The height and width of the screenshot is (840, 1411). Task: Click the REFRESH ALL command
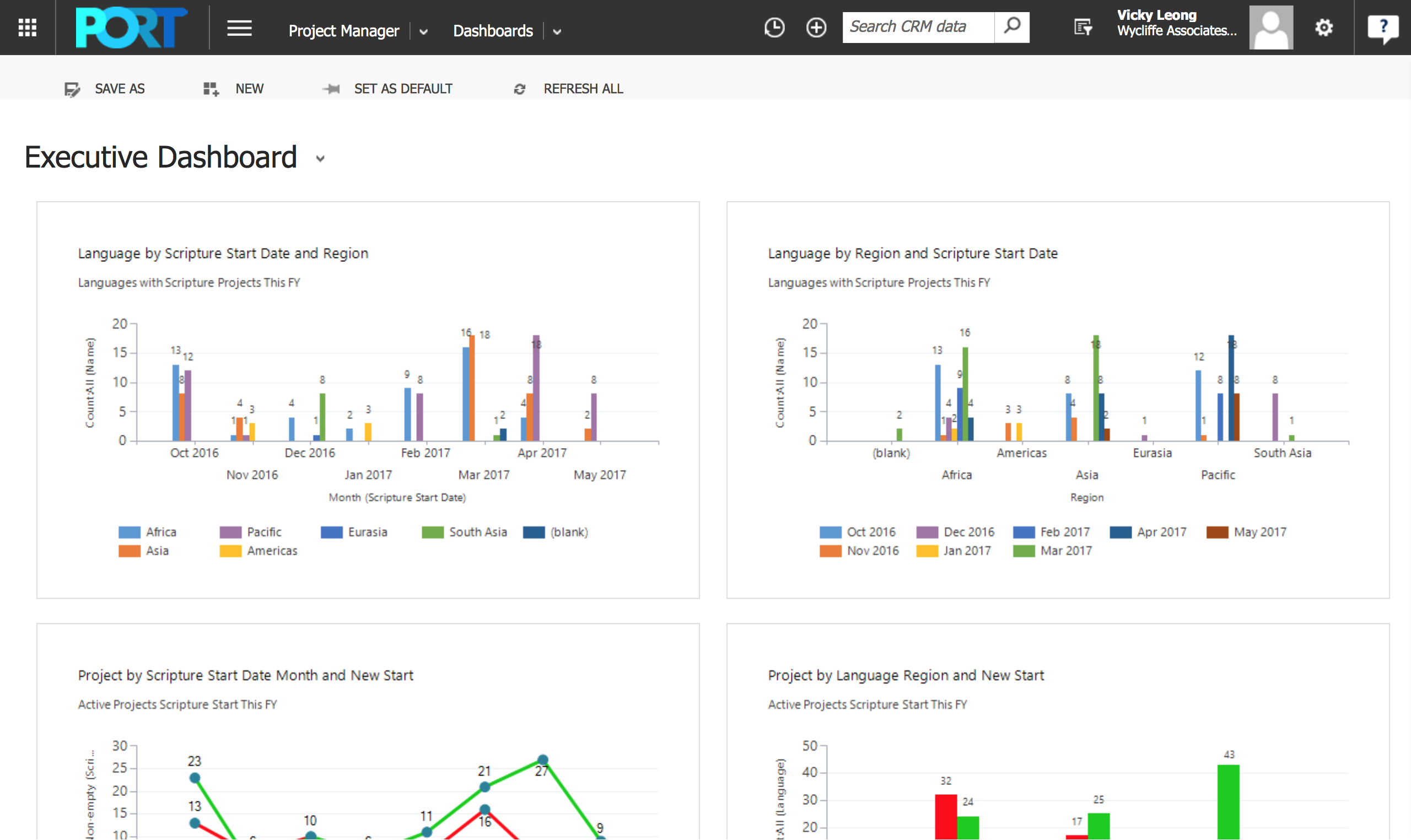(583, 89)
